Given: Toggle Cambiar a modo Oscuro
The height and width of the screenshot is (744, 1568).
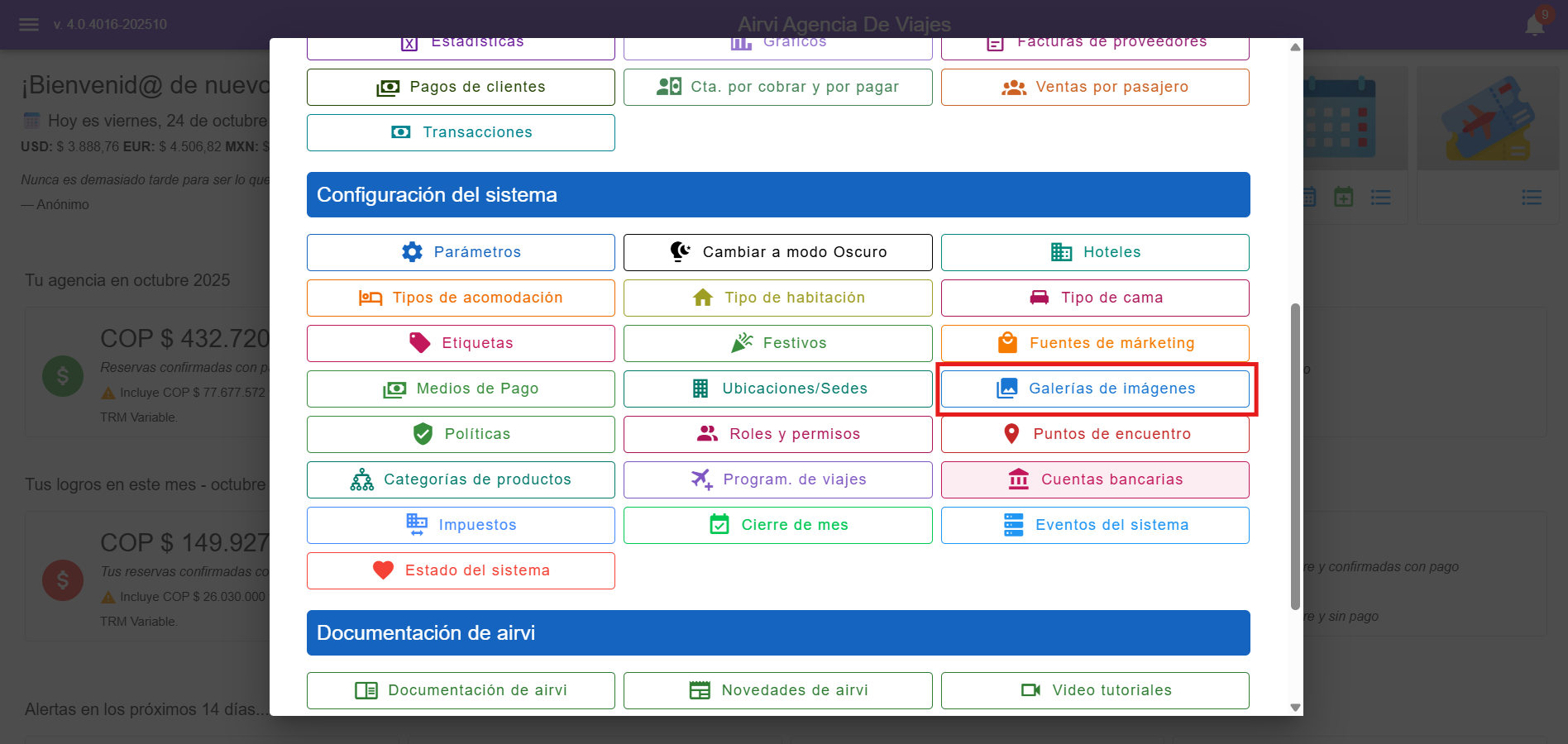Looking at the screenshot, I should coord(777,252).
